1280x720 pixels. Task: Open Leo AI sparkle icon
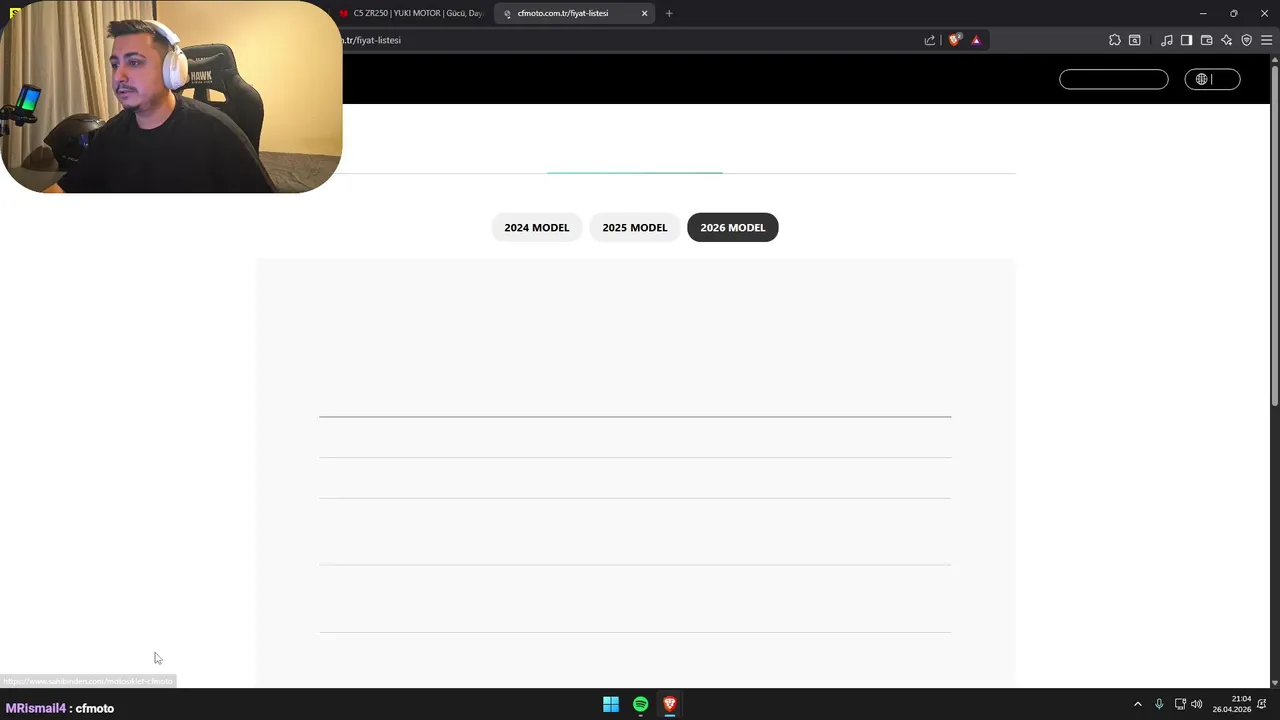pos(1227,40)
